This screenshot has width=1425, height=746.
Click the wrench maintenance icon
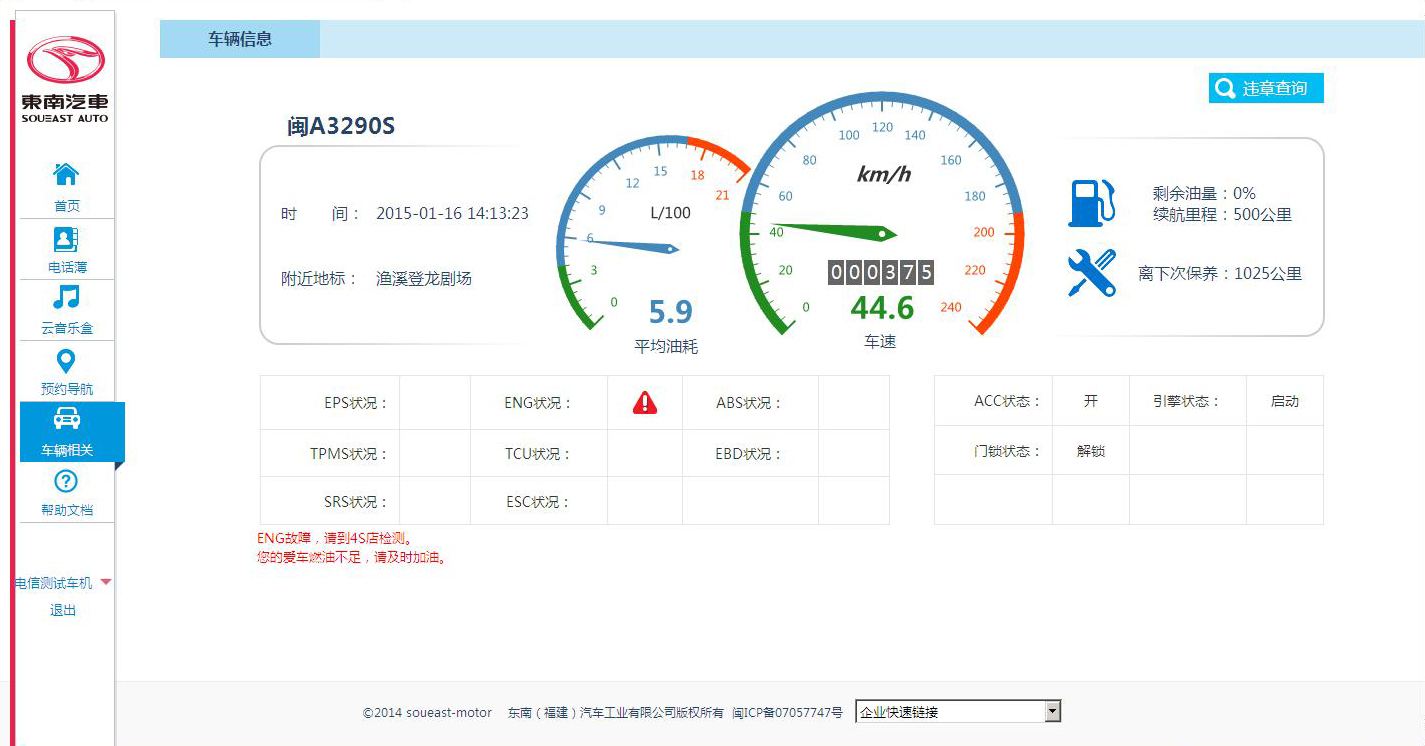tap(1091, 272)
